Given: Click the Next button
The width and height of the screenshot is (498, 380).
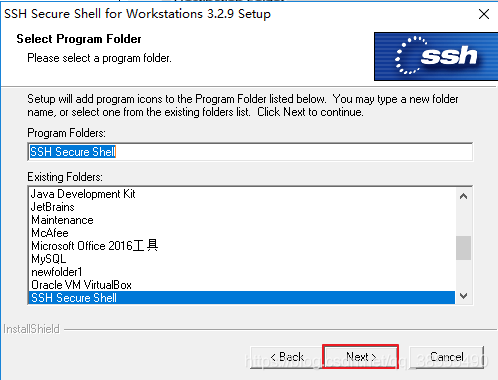Looking at the screenshot, I should (x=360, y=357).
